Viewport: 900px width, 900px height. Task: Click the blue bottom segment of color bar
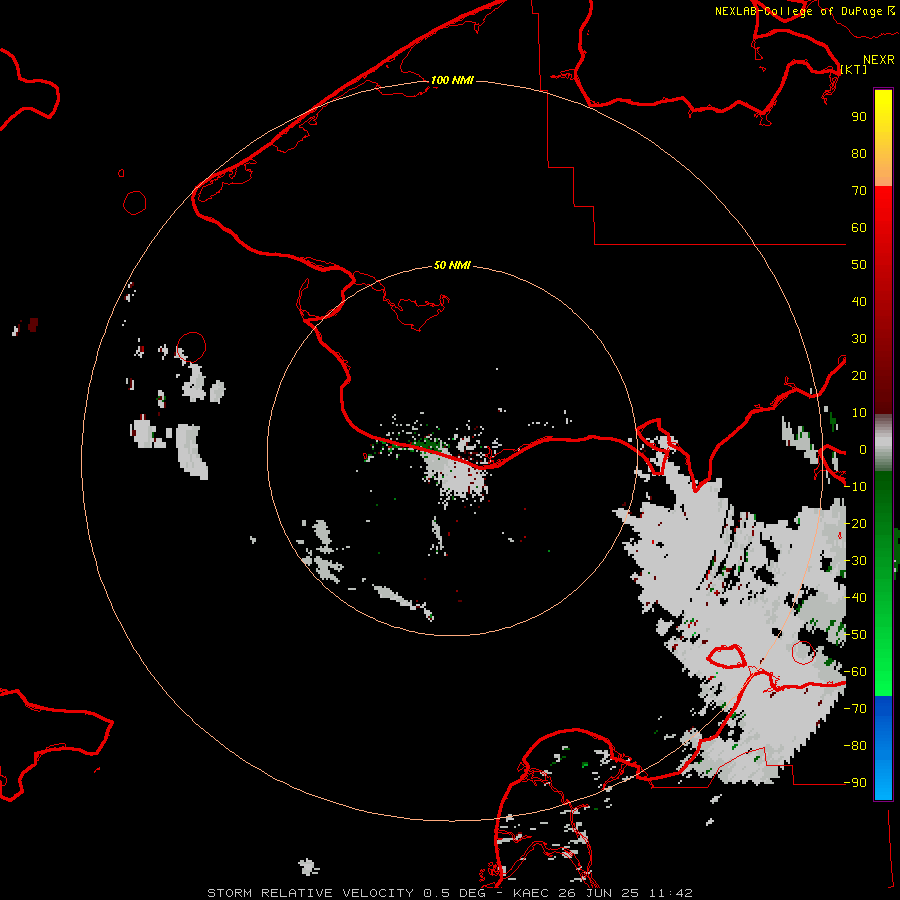[x=883, y=747]
